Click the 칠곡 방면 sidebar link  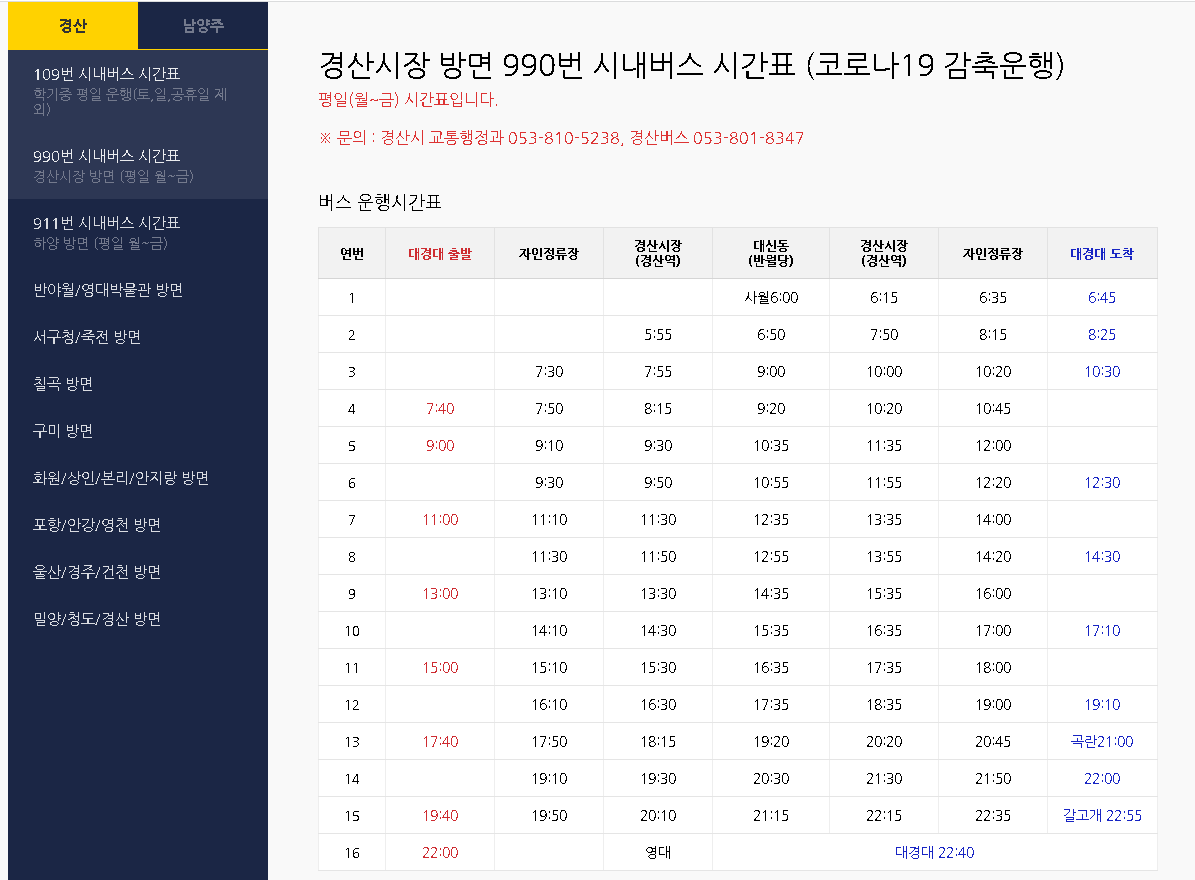(63, 384)
